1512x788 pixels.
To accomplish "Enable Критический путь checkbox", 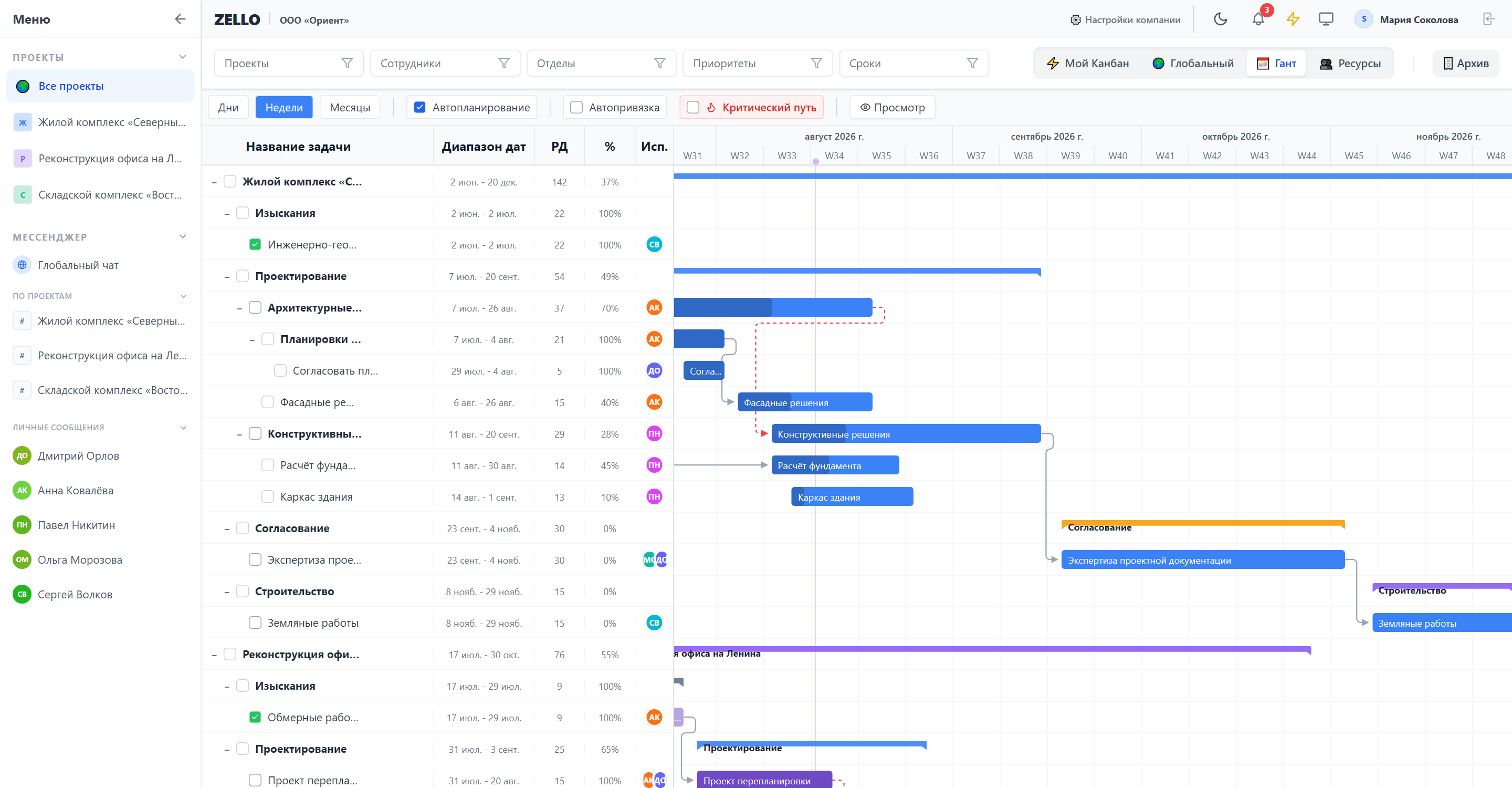I will (x=692, y=108).
